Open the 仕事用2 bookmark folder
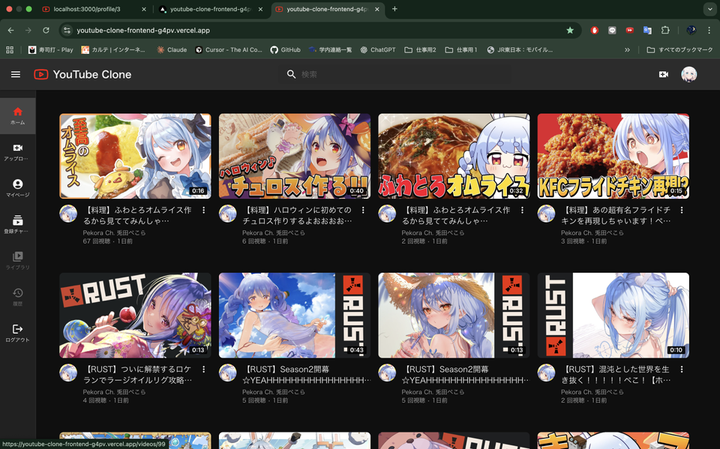This screenshot has height=449, width=720. 428,49
